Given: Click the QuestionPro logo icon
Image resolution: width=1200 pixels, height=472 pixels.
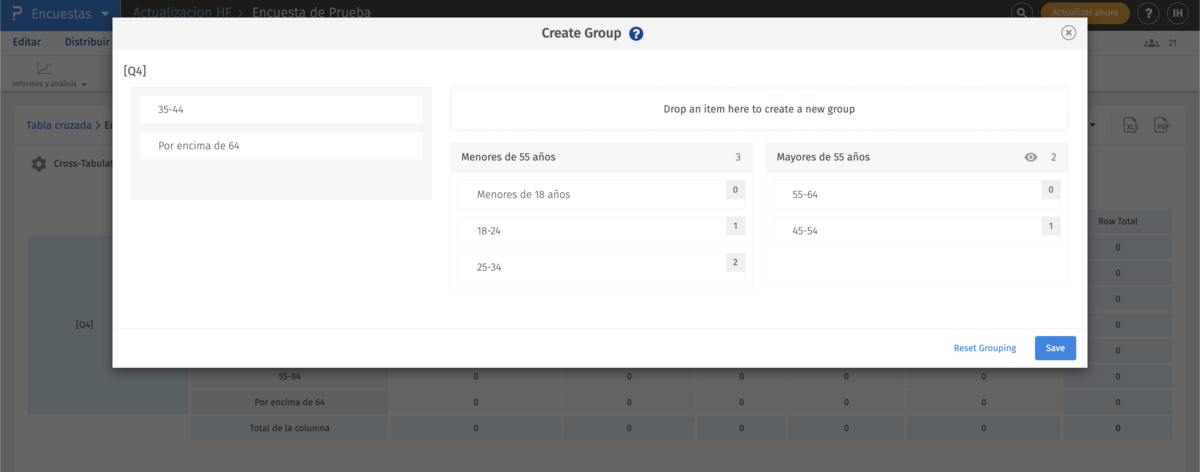Looking at the screenshot, I should coord(17,14).
